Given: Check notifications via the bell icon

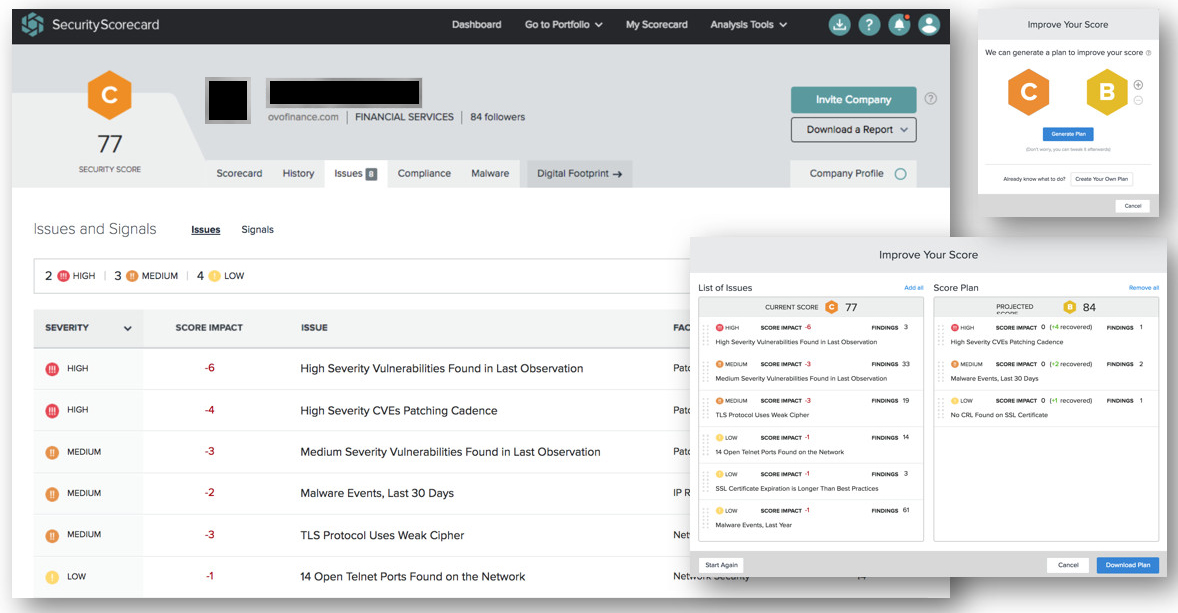Looking at the screenshot, I should (899, 24).
